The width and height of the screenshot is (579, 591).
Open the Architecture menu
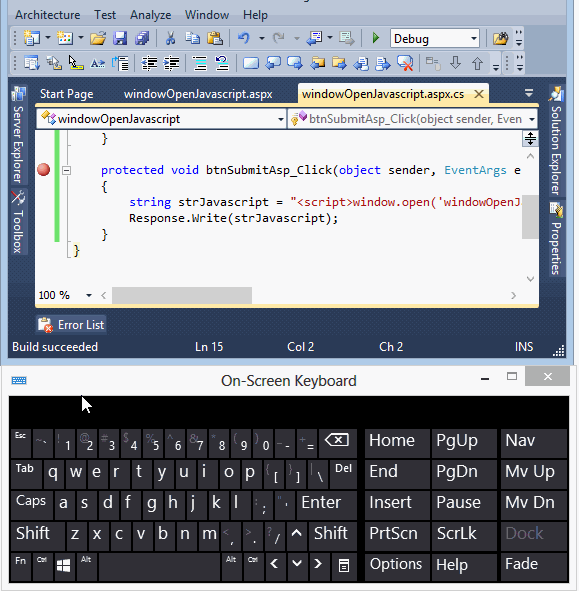click(47, 15)
